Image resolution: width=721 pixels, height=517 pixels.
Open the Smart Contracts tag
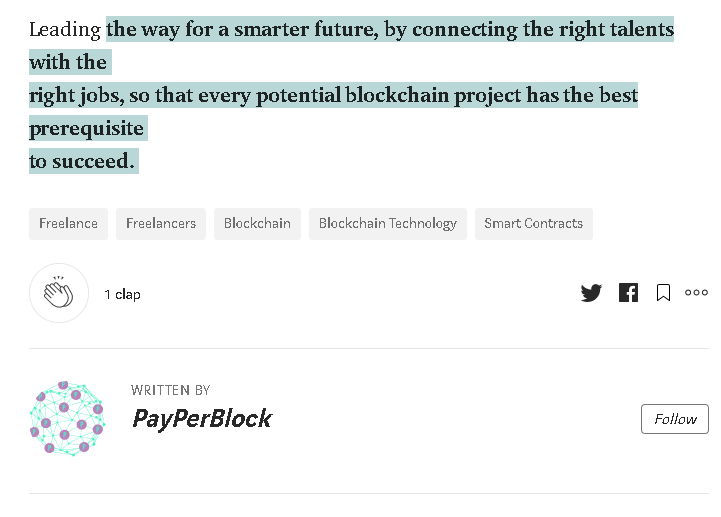533,224
